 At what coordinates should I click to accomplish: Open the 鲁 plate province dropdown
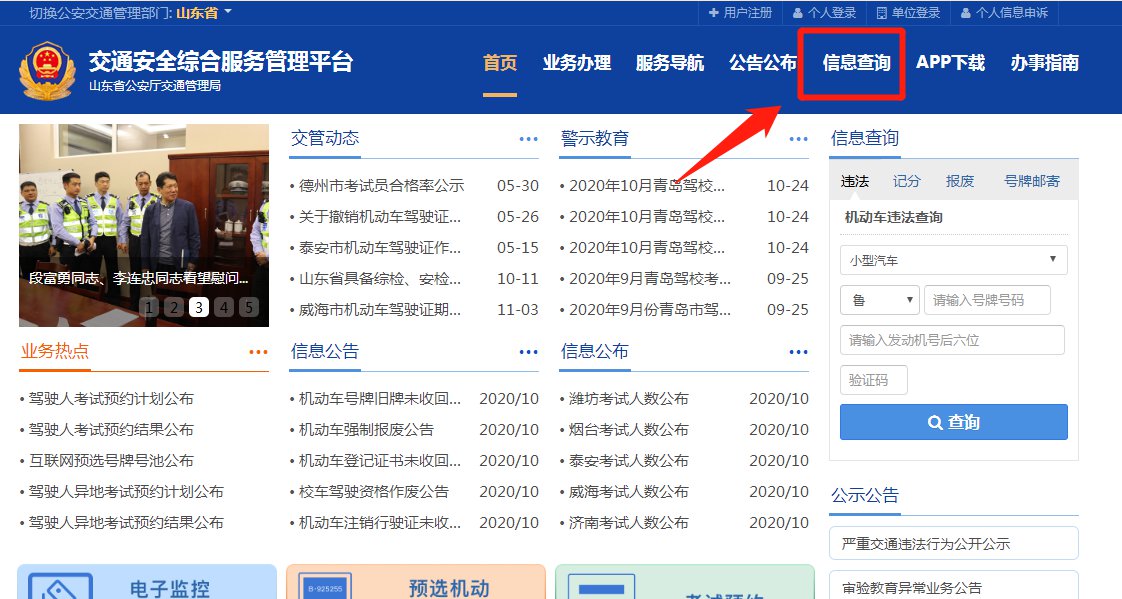[879, 300]
